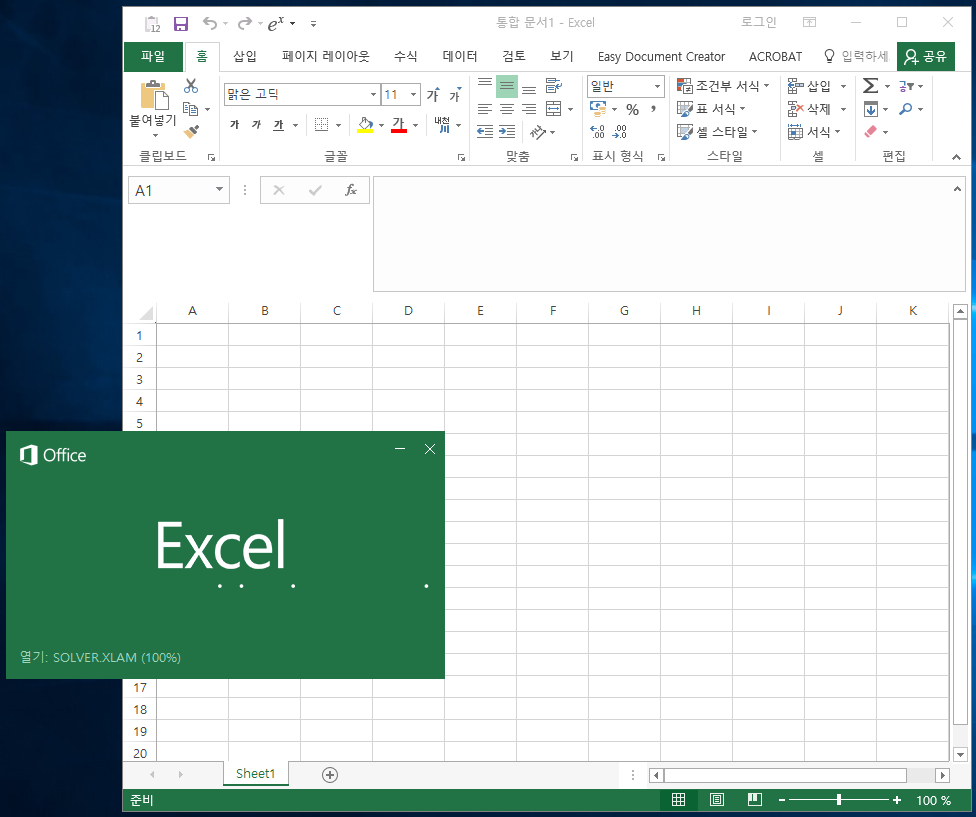Open Find and Select magnifier
This screenshot has height=817, width=976.
tap(906, 109)
